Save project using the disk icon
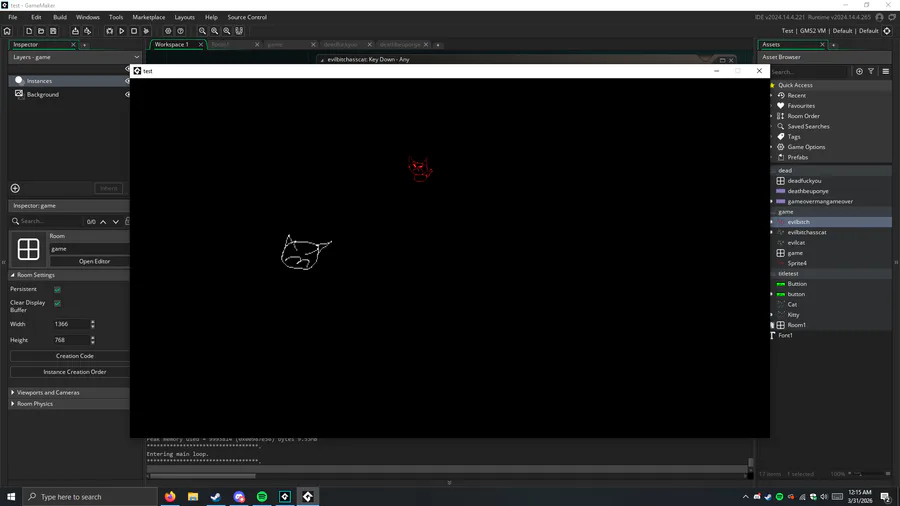 point(53,31)
